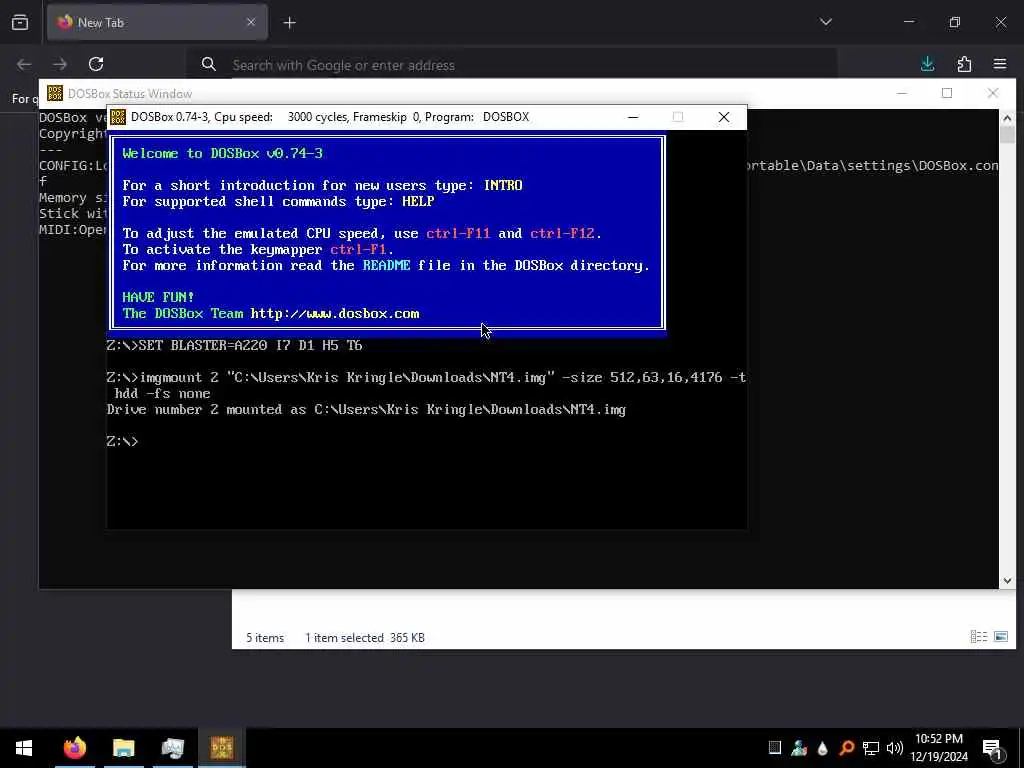
Task: Click the SET BLASTER=A220 I7 D1 H5 T6 line
Action: pos(234,345)
